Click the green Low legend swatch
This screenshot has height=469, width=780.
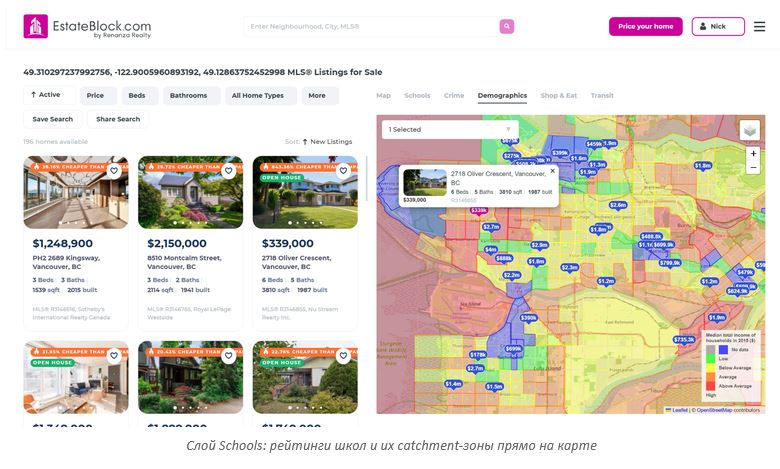[x=710, y=359]
